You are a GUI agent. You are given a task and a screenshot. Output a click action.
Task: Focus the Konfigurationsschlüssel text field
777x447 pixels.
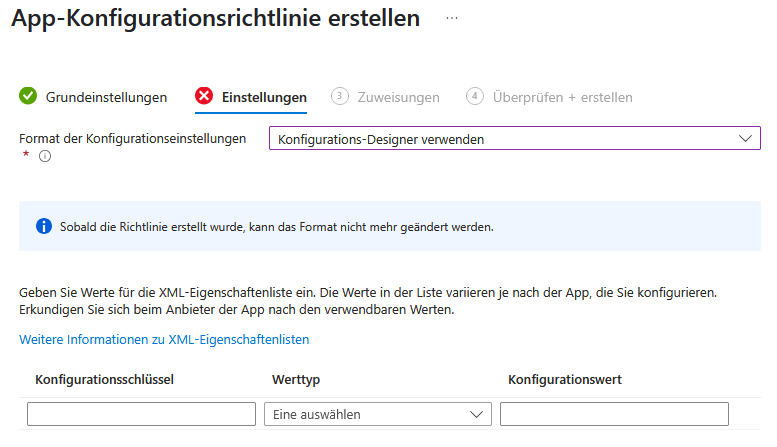[x=141, y=414]
